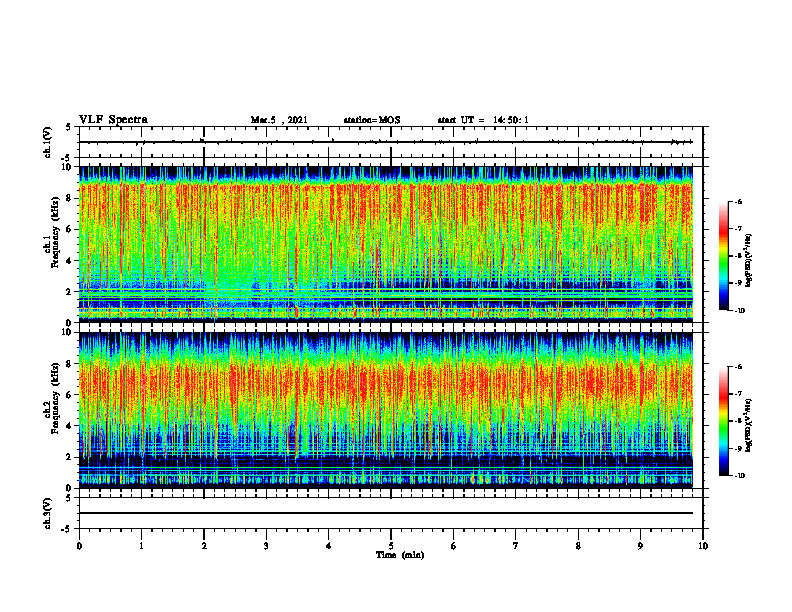The width and height of the screenshot is (792, 612).
Task: Click the ch.2 PSD color scale bar
Action: [x=723, y=421]
